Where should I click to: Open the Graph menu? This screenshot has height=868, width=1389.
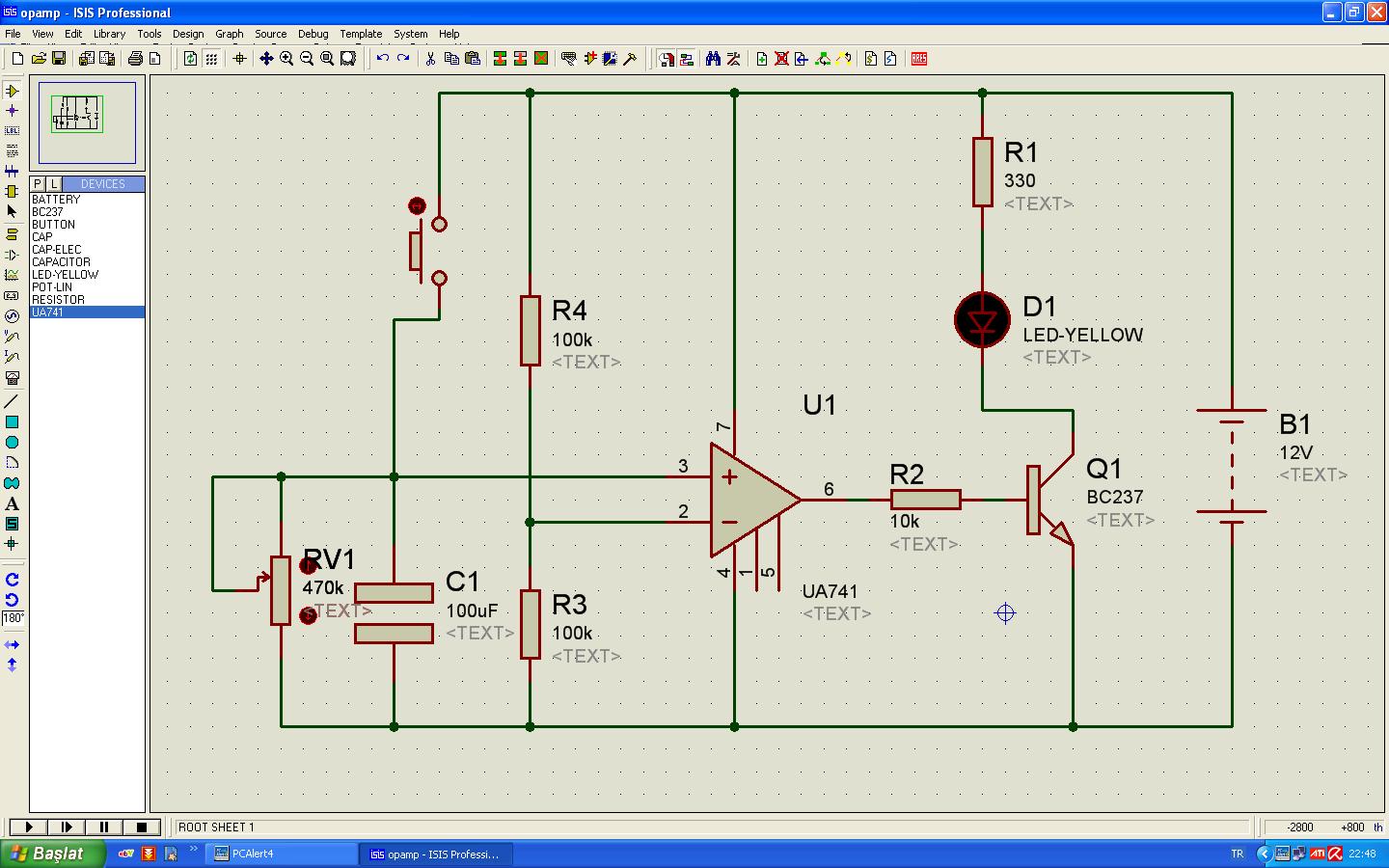pyautogui.click(x=230, y=34)
